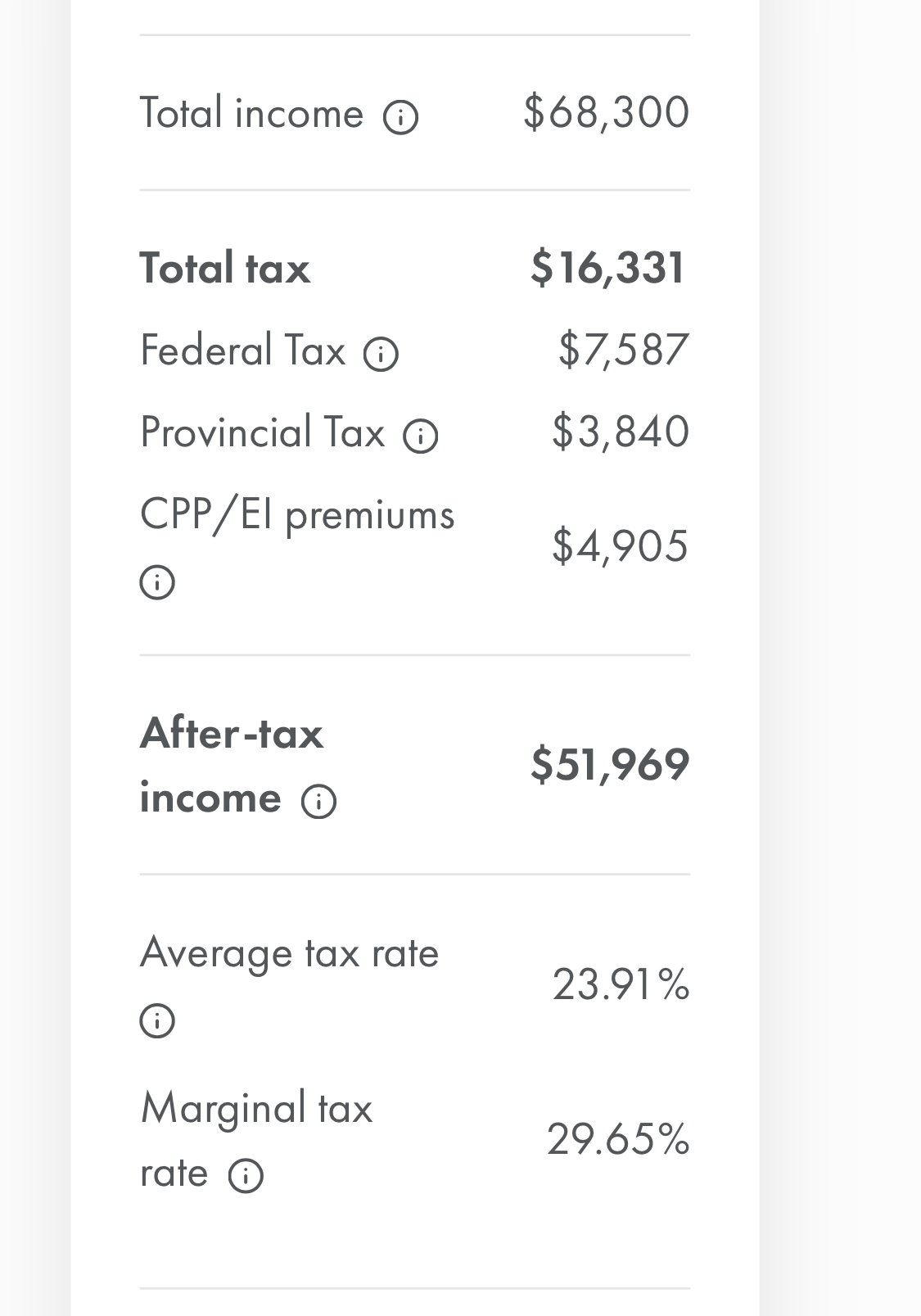Click the $68,300 total income amount
This screenshot has width=921, height=1316.
[606, 113]
